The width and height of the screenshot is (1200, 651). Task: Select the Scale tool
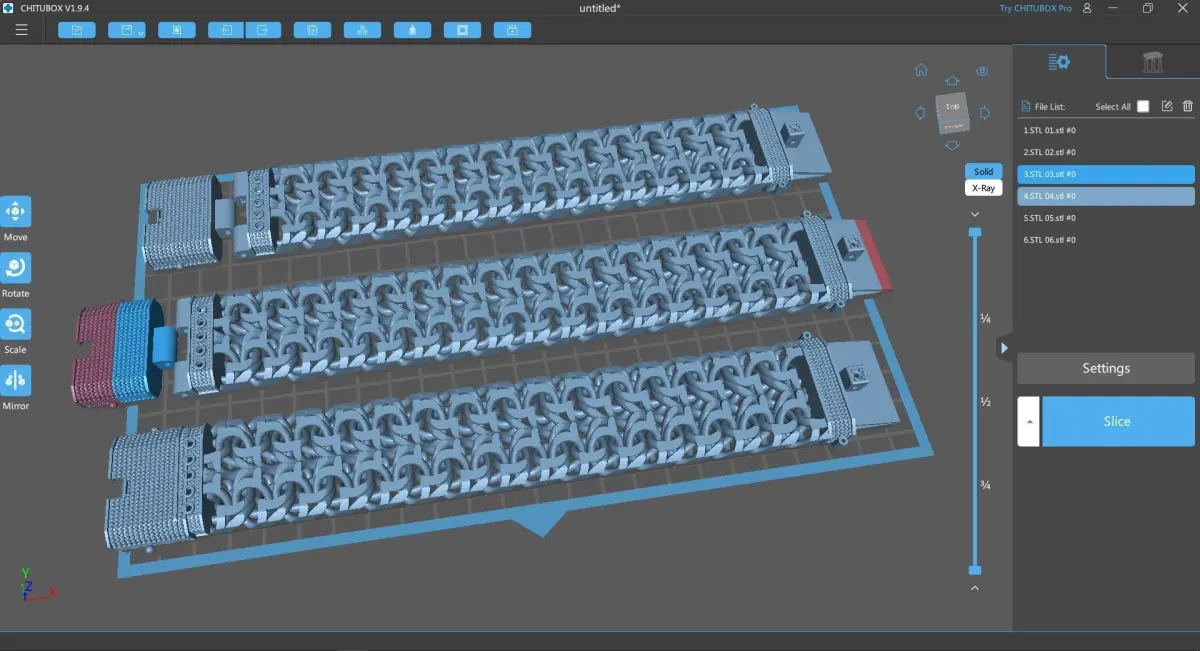click(15, 324)
